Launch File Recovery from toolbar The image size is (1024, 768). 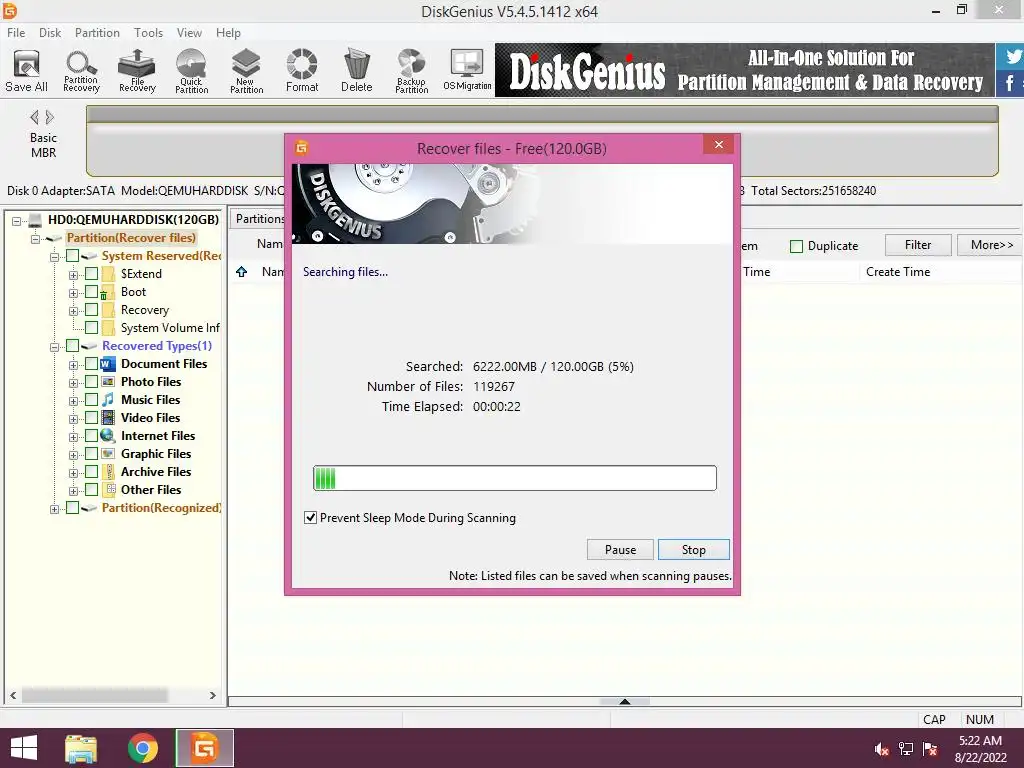pos(137,71)
